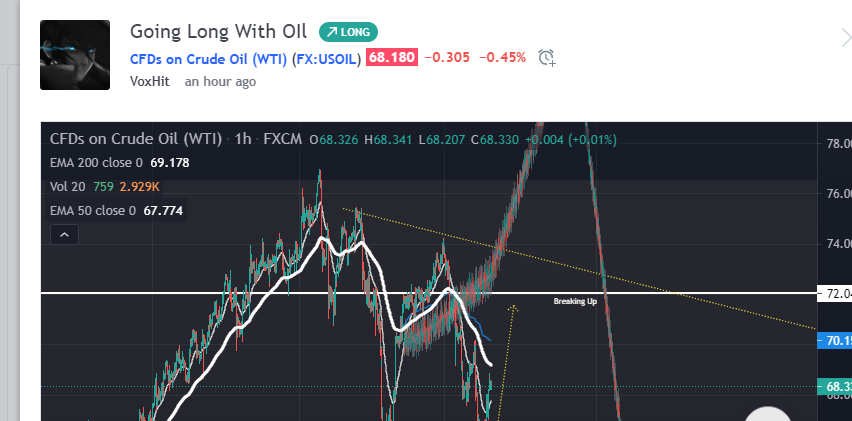Click the 72.04 white price label
Screen dimensions: 852x421
835,294
